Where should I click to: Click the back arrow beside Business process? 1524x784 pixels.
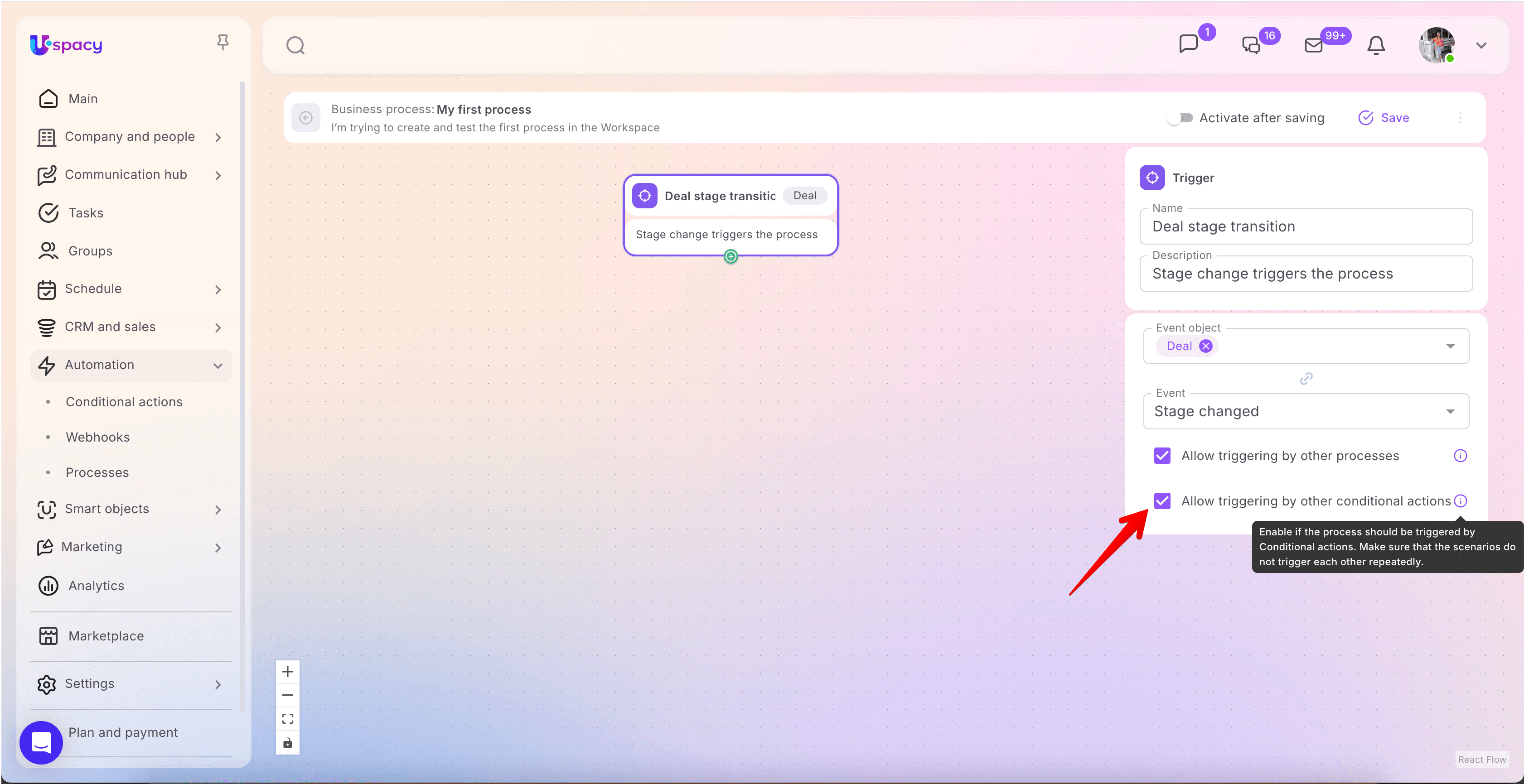(306, 118)
